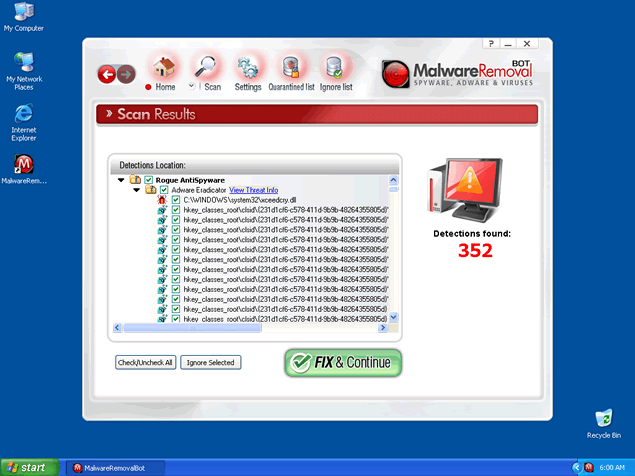
Task: Click the gray forward arrow button
Action: (126, 73)
